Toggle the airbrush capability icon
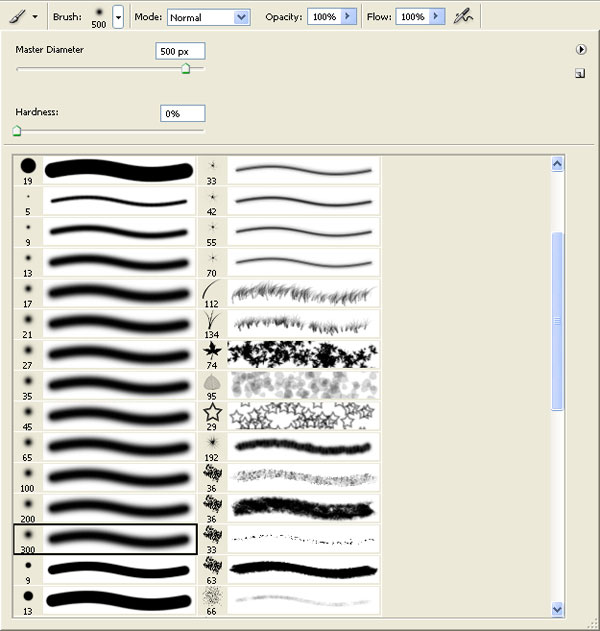Viewport: 600px width, 631px height. click(x=463, y=17)
